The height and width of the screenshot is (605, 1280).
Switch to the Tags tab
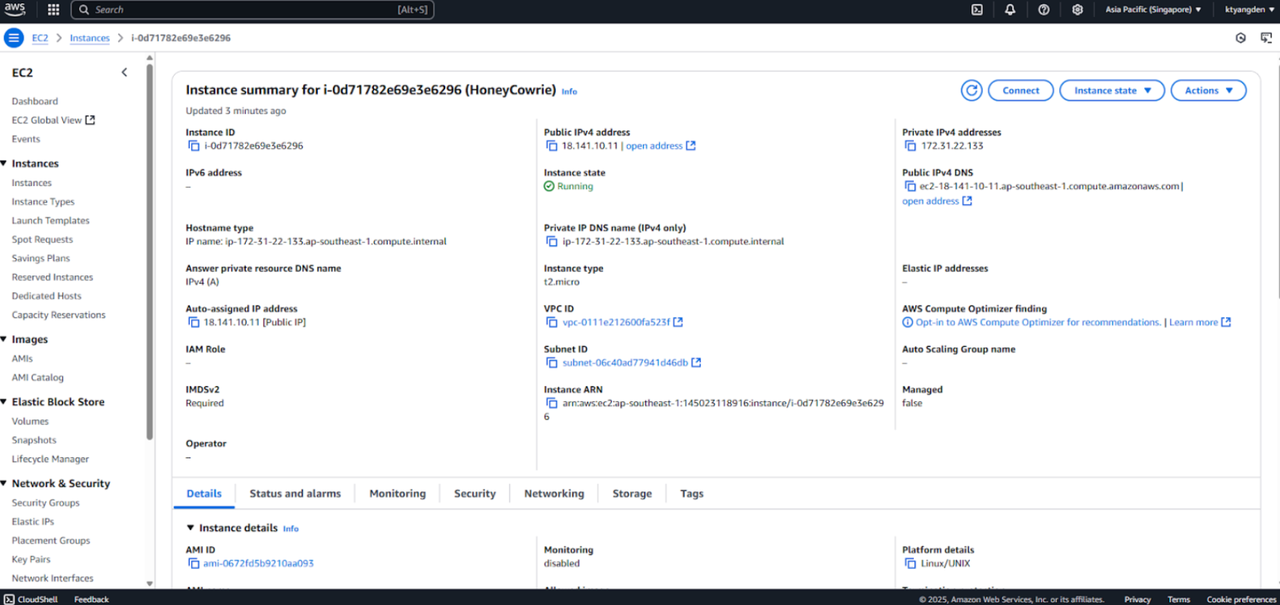(x=692, y=494)
